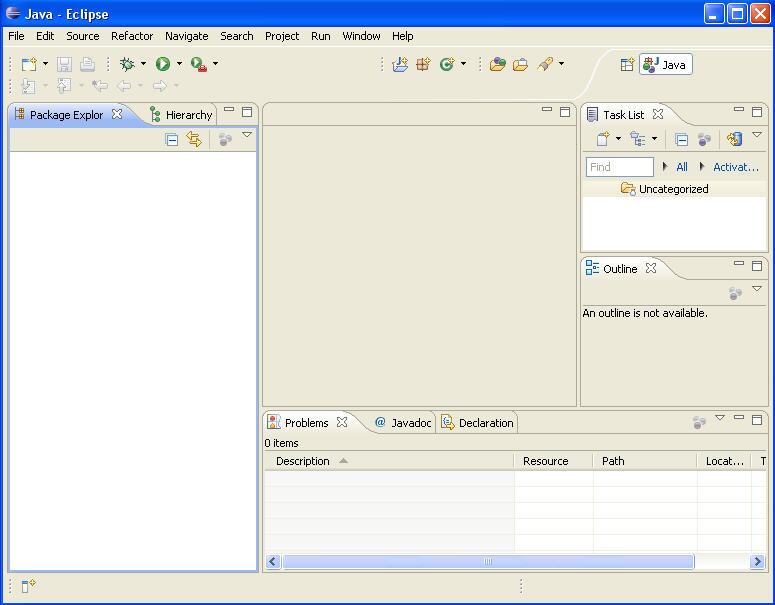Open the New wizard dropdown arrow
775x605 pixels.
pos(45,64)
